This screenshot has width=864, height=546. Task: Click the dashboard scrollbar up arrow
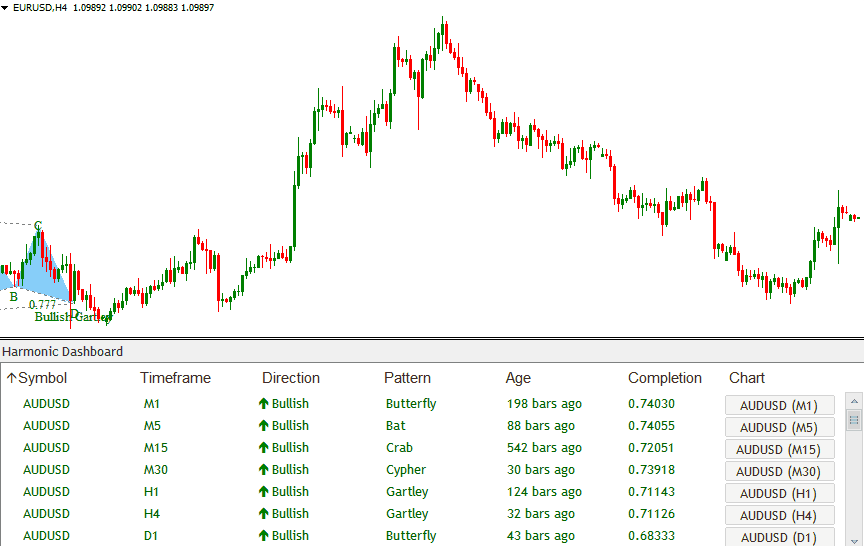point(853,401)
